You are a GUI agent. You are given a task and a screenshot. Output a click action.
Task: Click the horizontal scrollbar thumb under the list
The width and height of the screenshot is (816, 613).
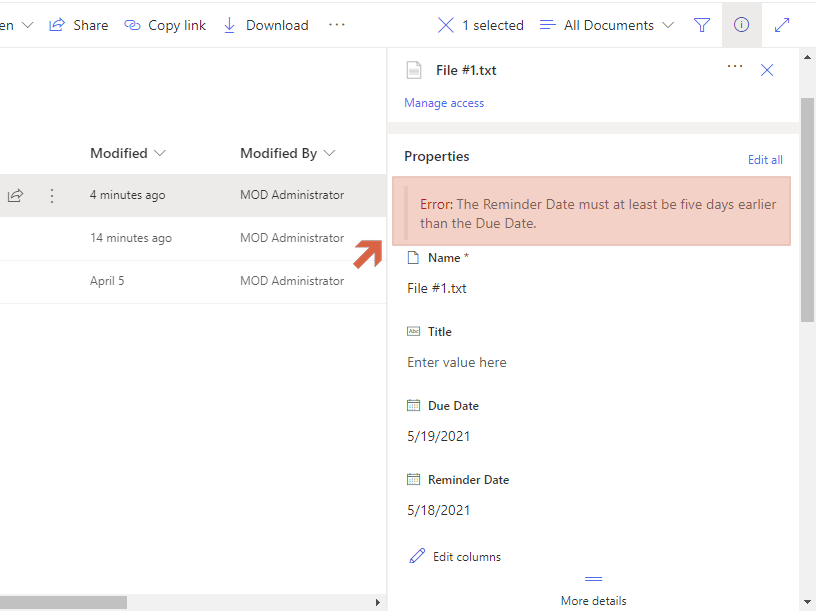63,603
